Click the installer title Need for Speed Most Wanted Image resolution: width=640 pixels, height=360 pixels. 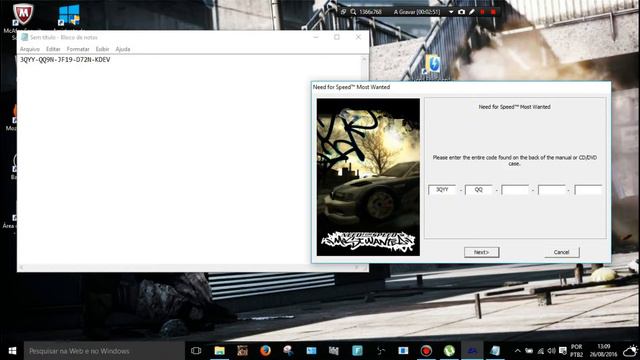351,87
